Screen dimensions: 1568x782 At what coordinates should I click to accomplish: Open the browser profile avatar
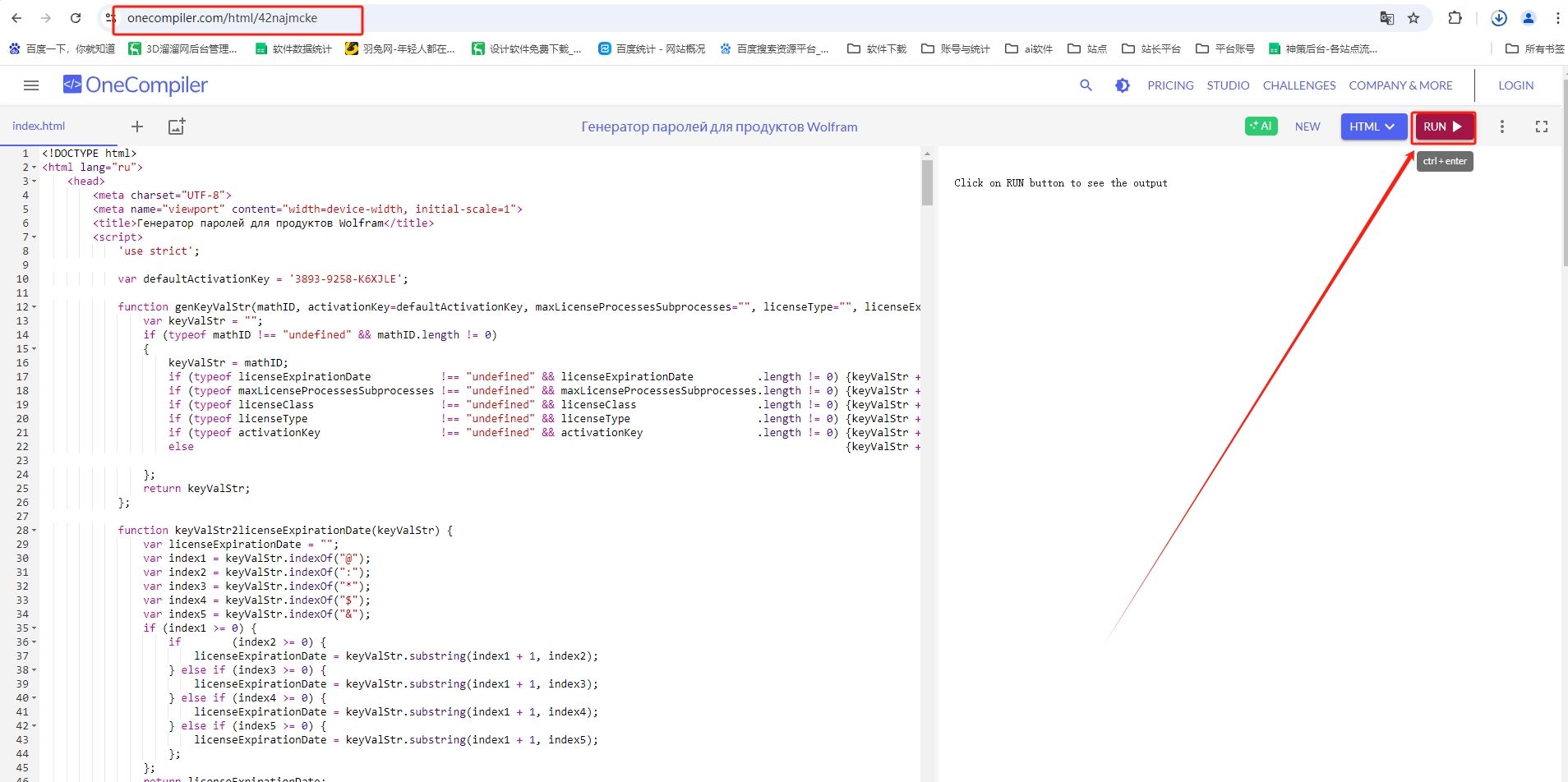(1529, 18)
